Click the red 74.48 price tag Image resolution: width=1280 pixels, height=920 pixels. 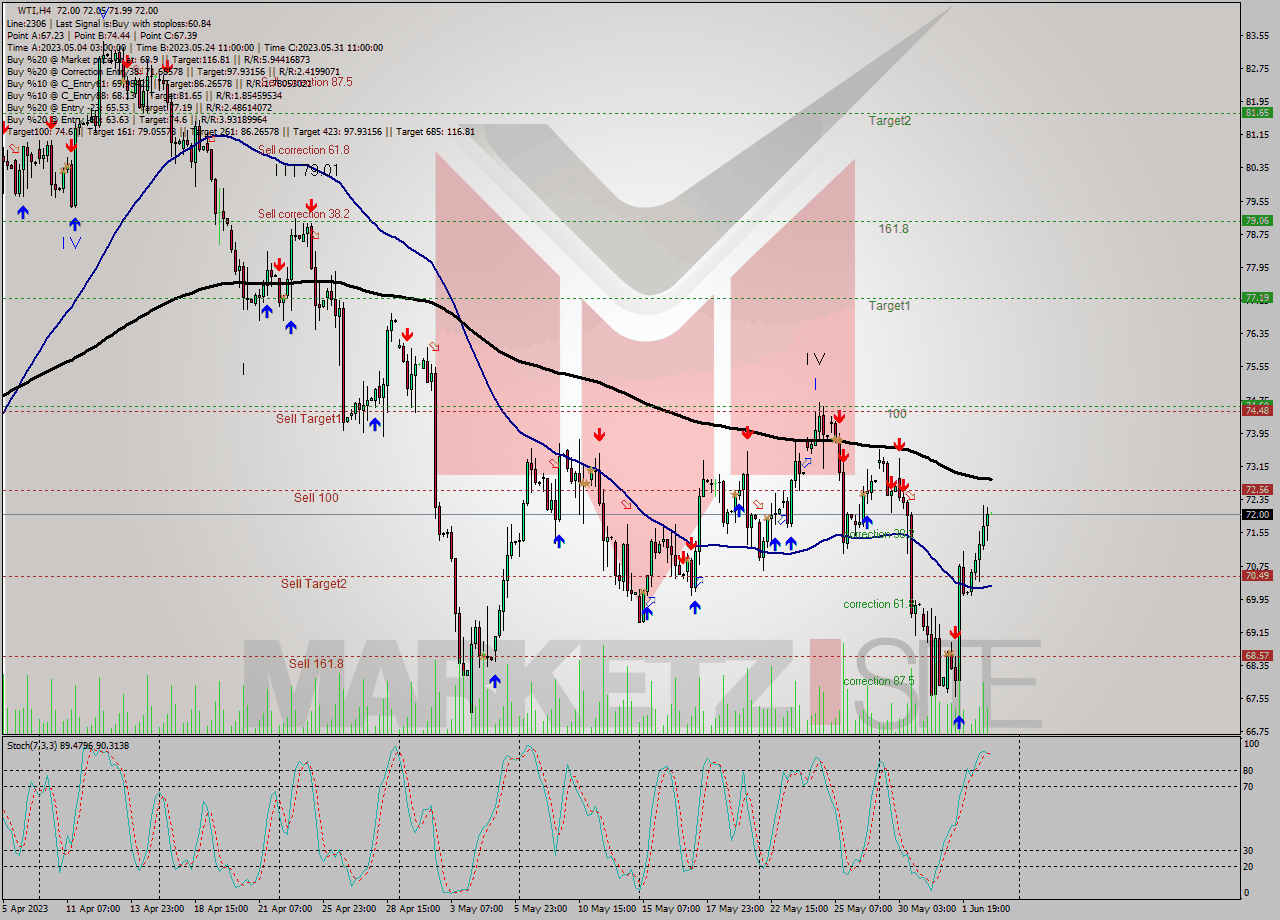pyautogui.click(x=1256, y=410)
